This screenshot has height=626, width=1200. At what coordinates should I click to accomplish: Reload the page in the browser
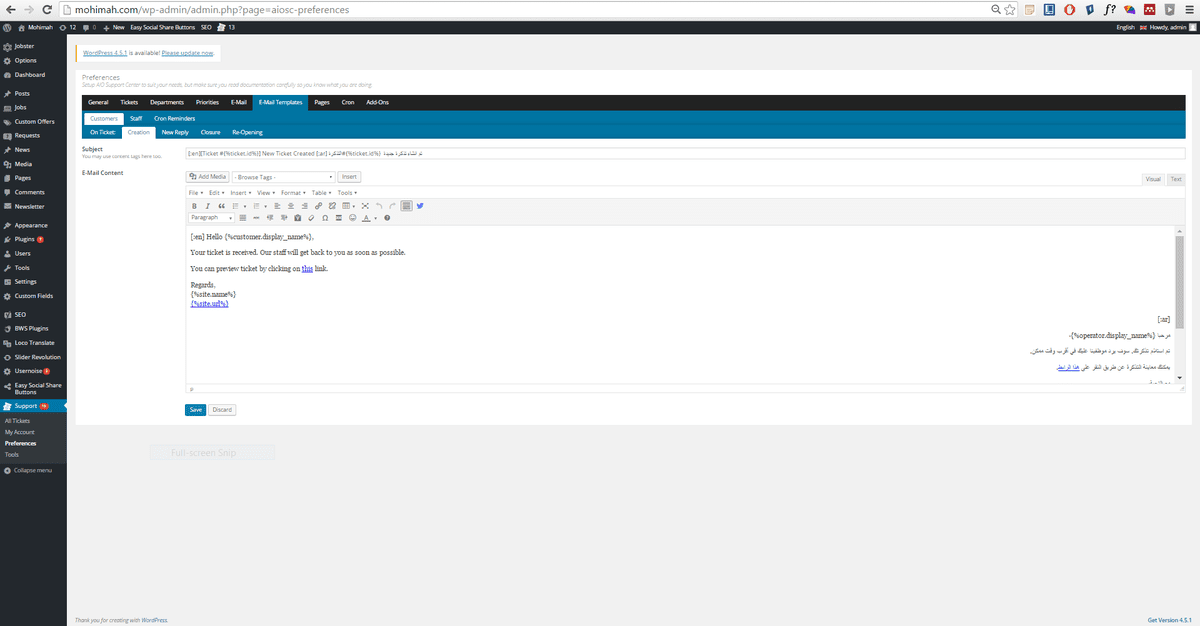tap(48, 9)
